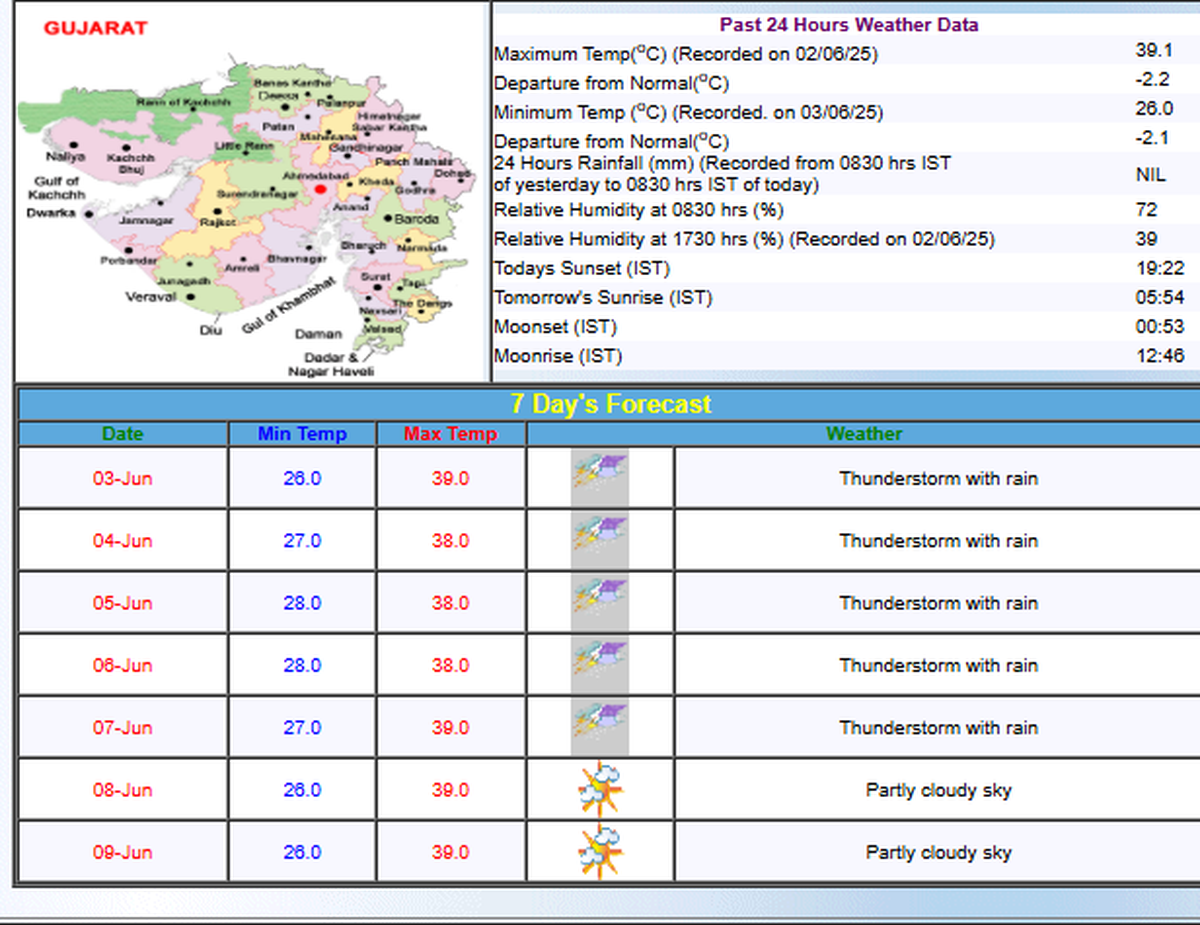Click Baroda on the Gujarat map
The width and height of the screenshot is (1200, 925).
point(414,218)
